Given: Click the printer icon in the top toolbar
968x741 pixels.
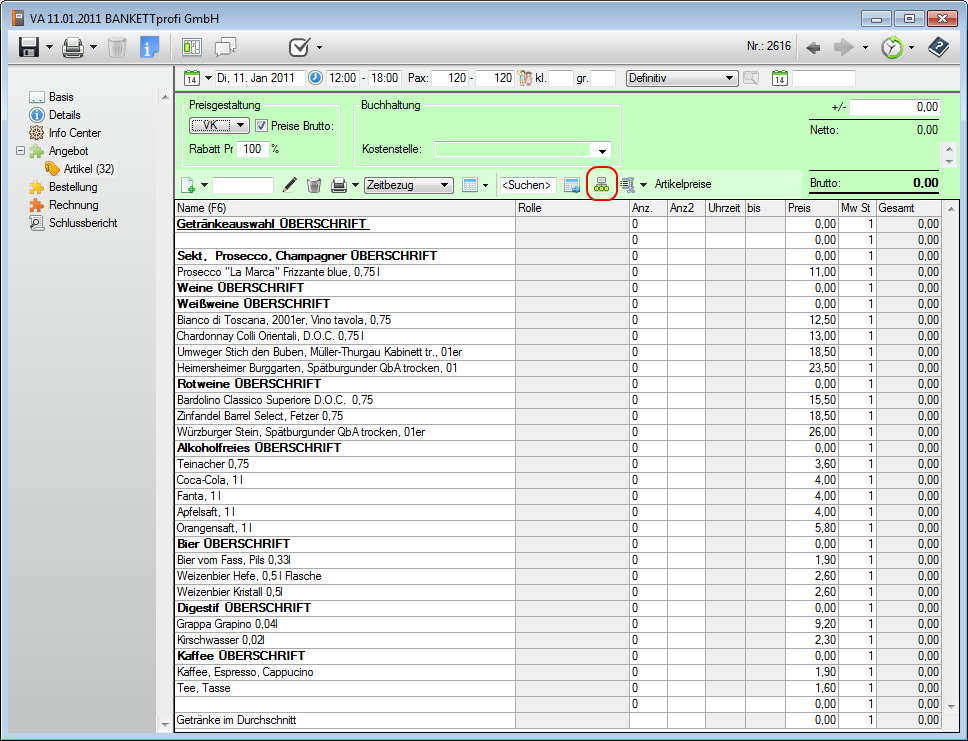Looking at the screenshot, I should click(x=73, y=47).
